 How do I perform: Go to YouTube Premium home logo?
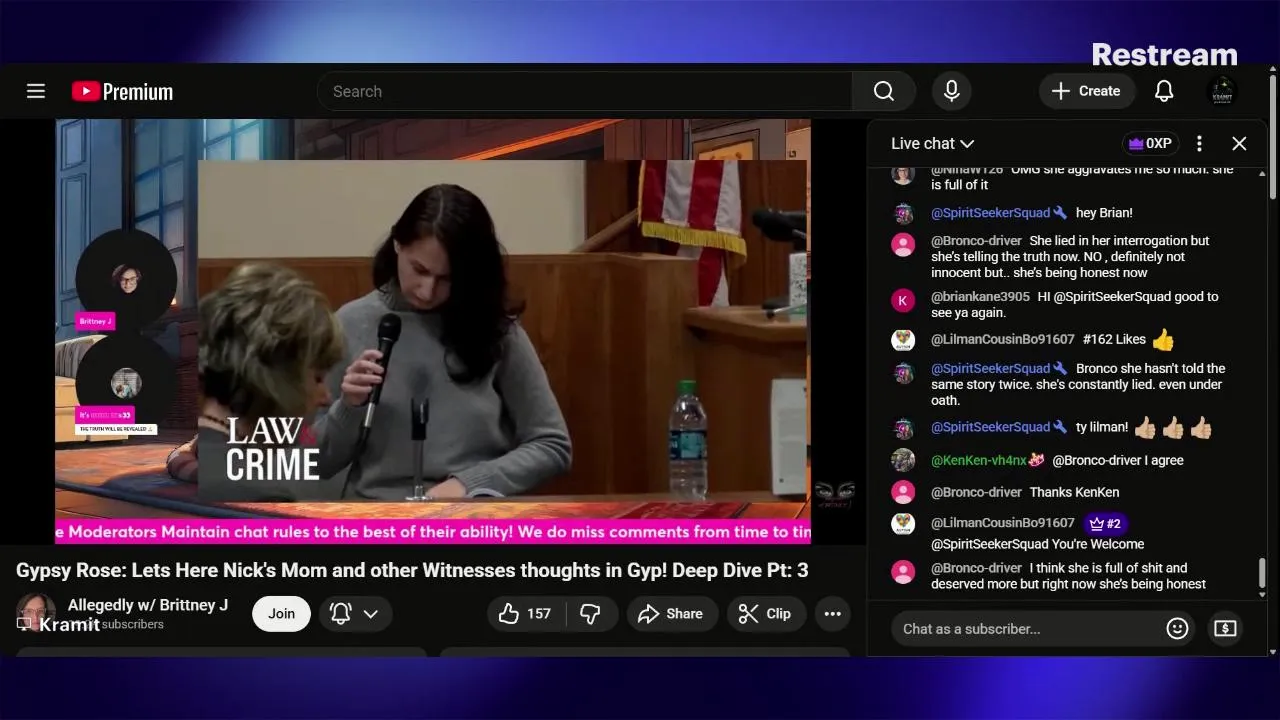(x=122, y=91)
